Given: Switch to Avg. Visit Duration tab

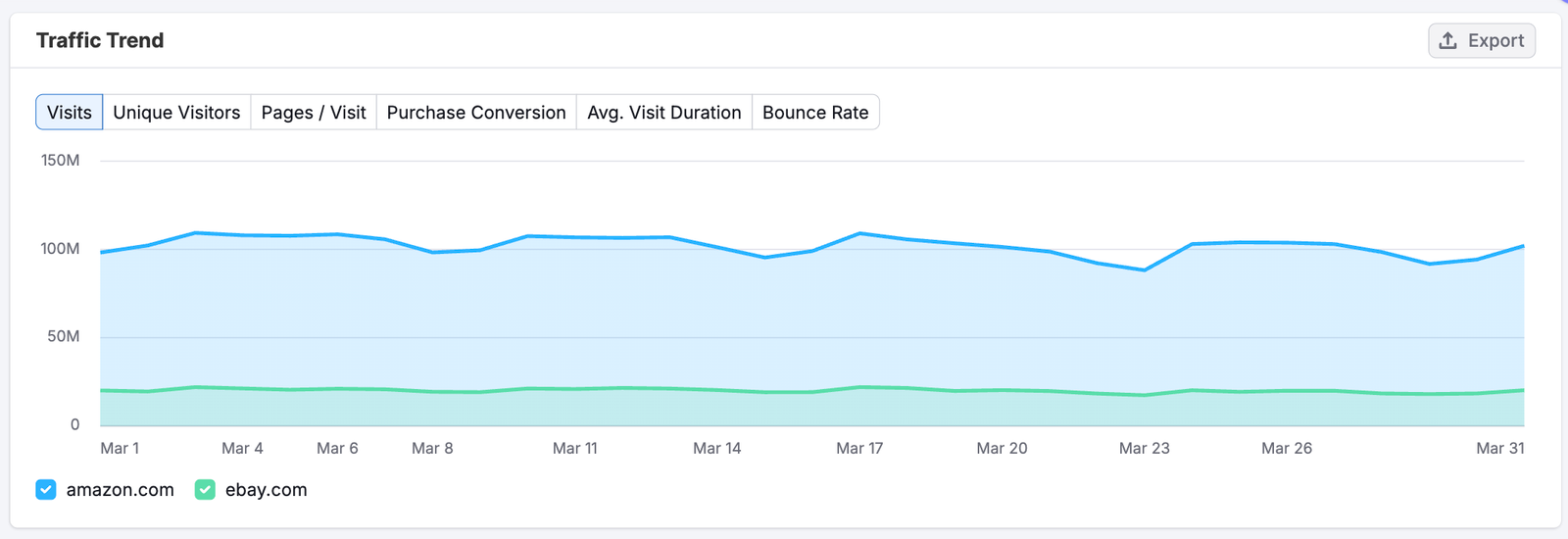Looking at the screenshot, I should point(663,113).
